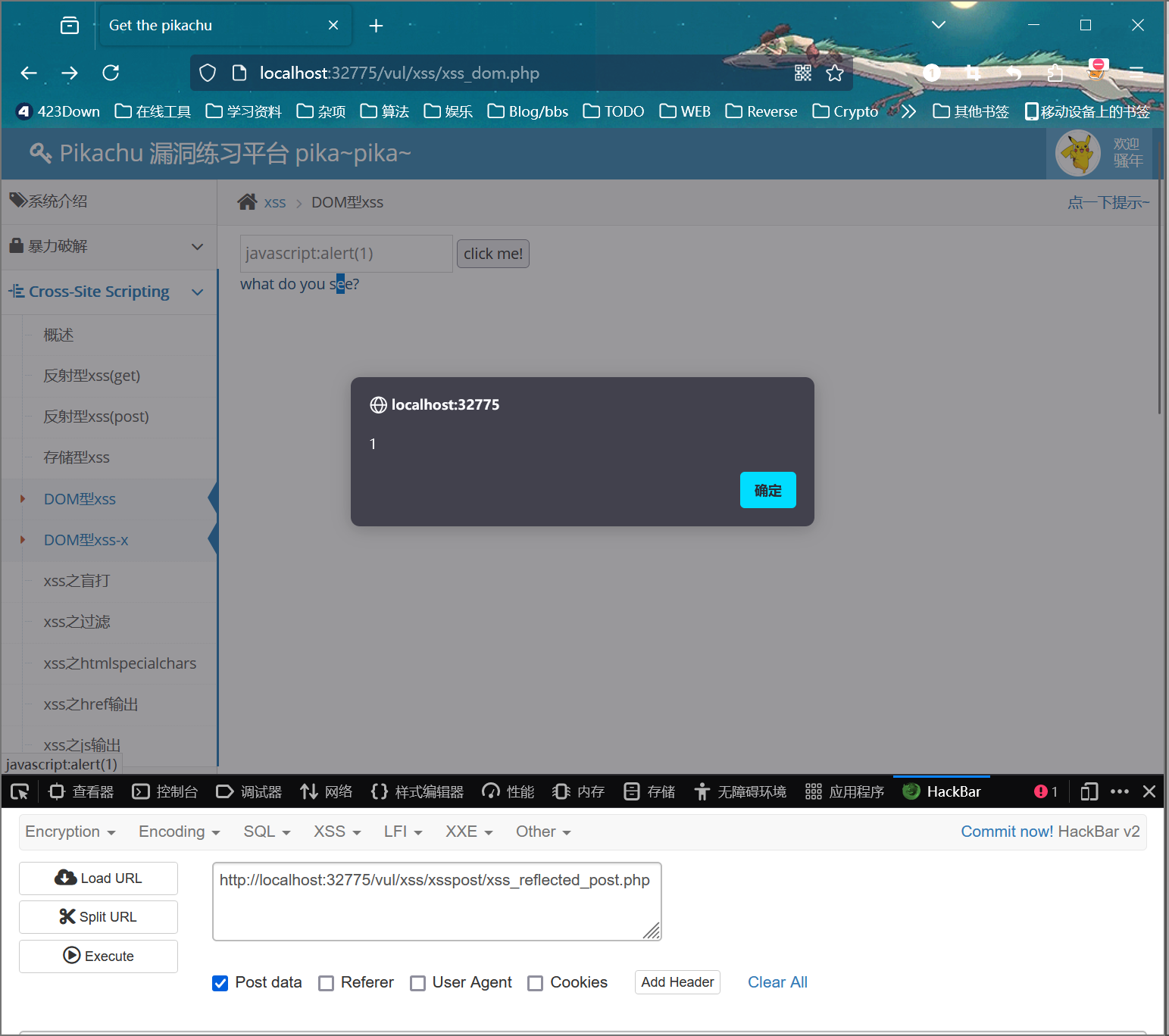Screen dimensions: 1169x1036
Task: Click the HackBar URL text area
Action: [x=436, y=901]
